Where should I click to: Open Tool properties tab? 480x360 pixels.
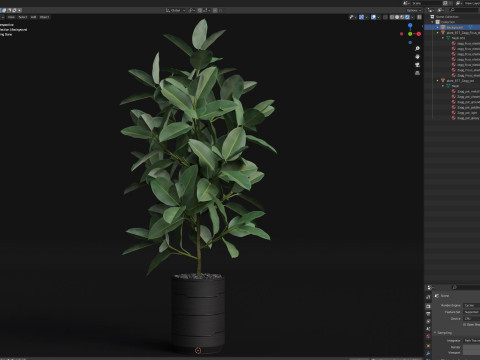pos(428,298)
